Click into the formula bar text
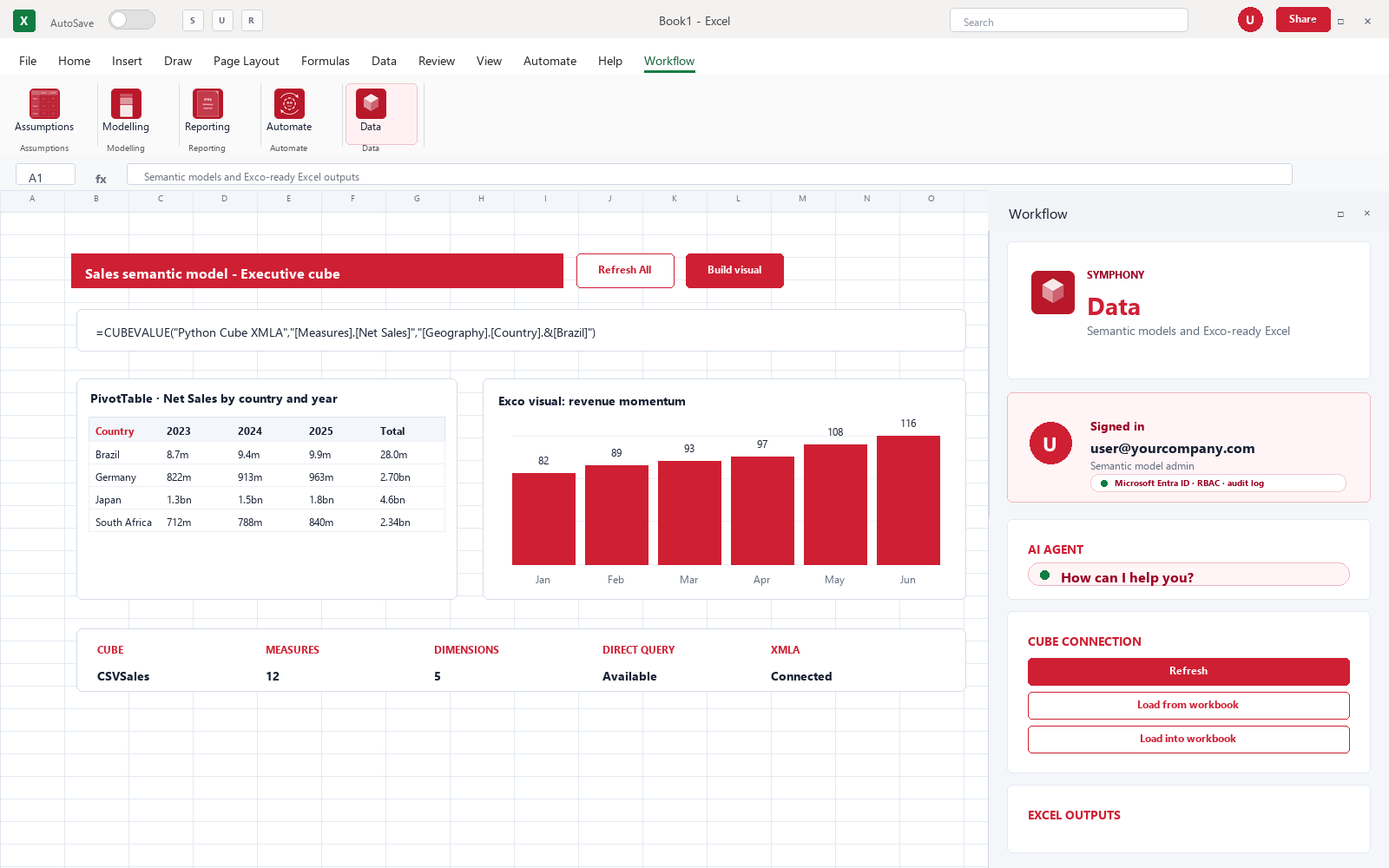1389x868 pixels. click(709, 175)
